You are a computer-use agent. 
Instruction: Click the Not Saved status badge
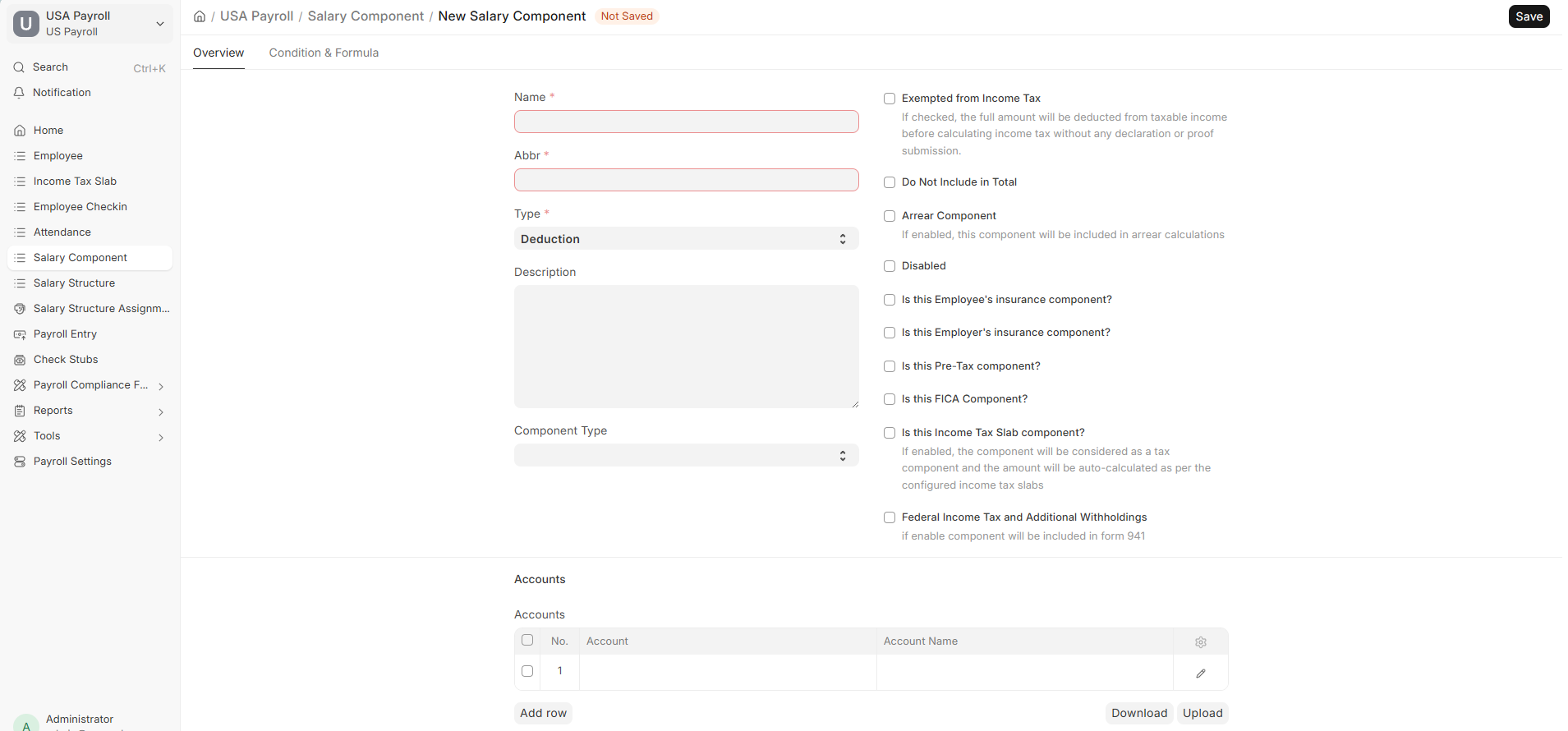coord(627,16)
